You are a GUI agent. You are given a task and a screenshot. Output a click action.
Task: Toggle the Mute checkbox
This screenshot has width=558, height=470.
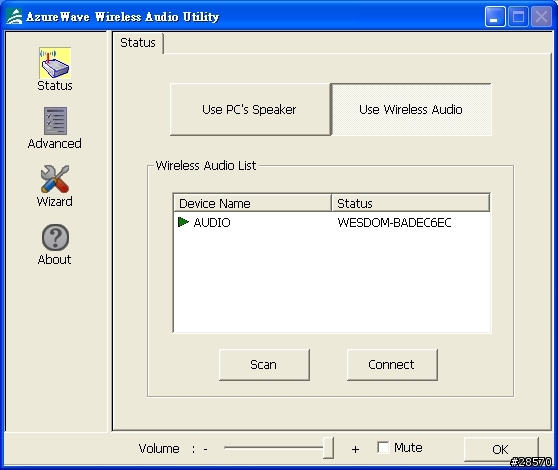click(x=383, y=447)
